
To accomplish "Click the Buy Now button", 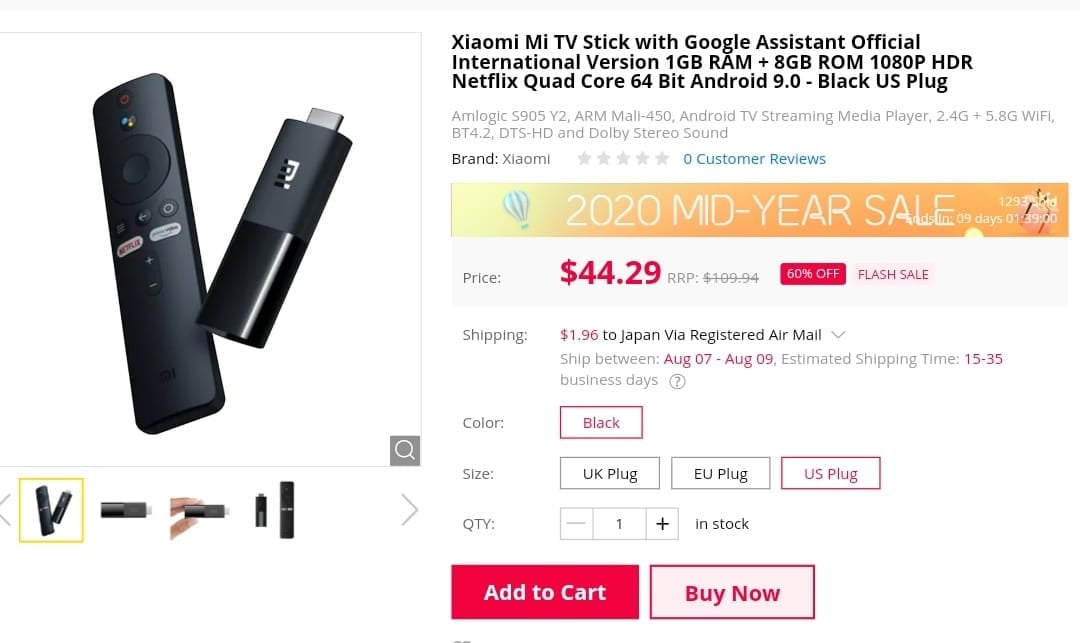I will [x=732, y=593].
